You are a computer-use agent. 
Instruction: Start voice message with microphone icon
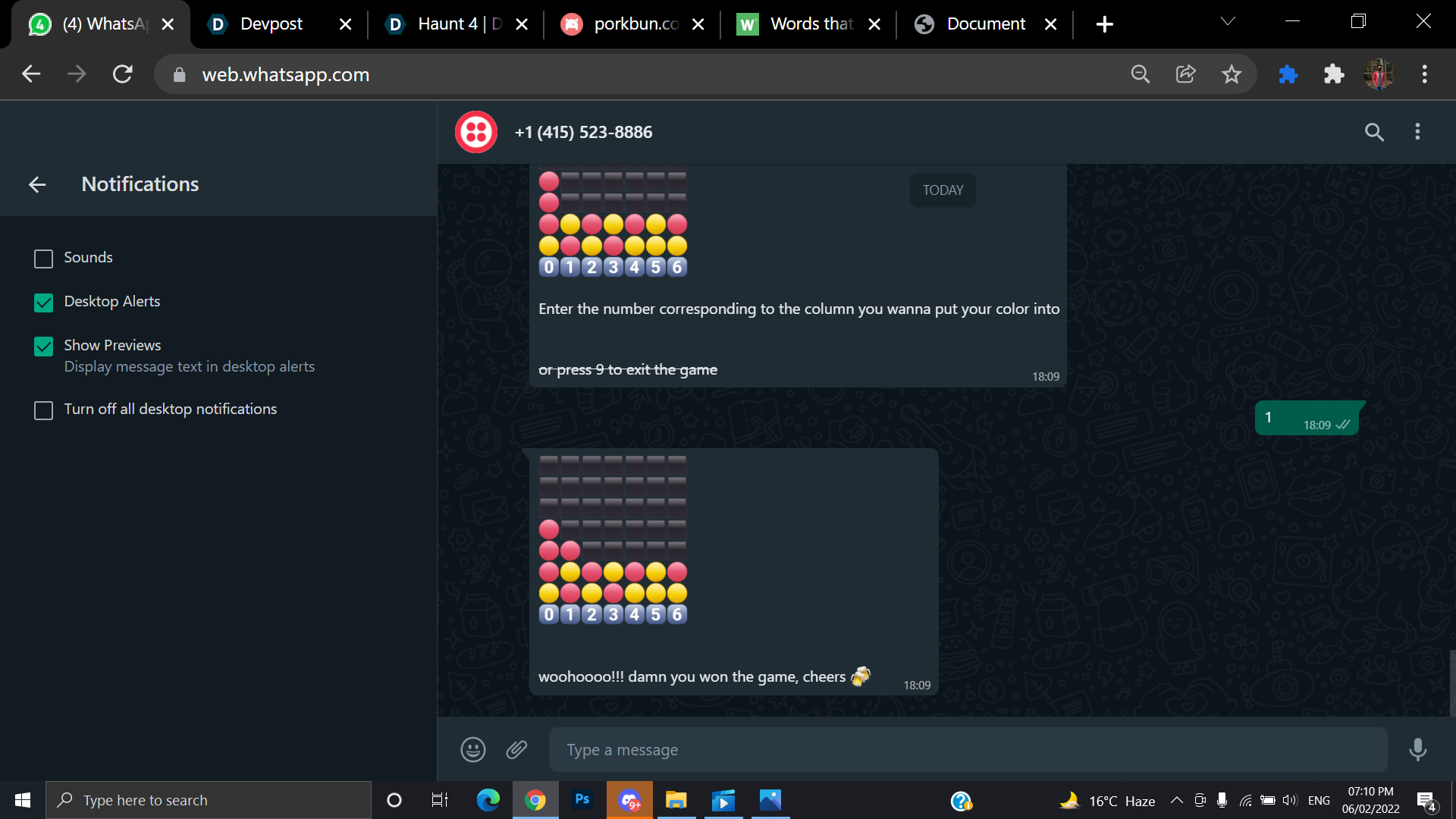pos(1417,750)
